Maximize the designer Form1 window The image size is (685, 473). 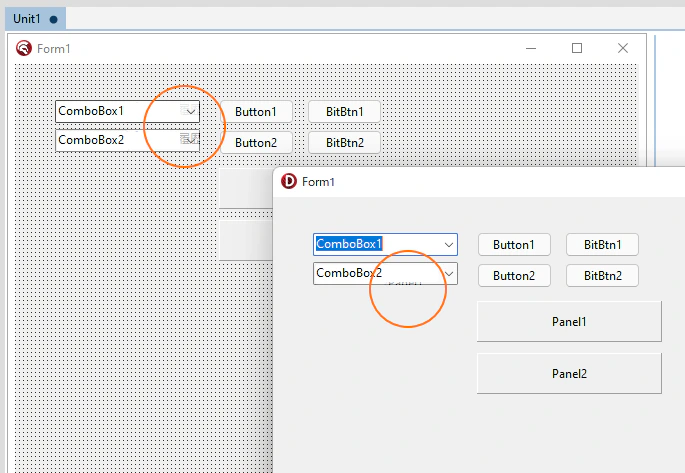pyautogui.click(x=577, y=48)
